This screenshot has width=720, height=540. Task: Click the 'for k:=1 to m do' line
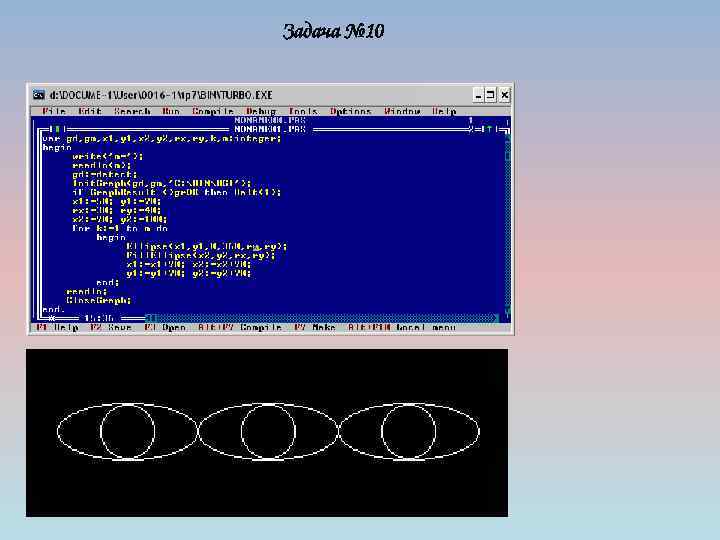(x=120, y=228)
